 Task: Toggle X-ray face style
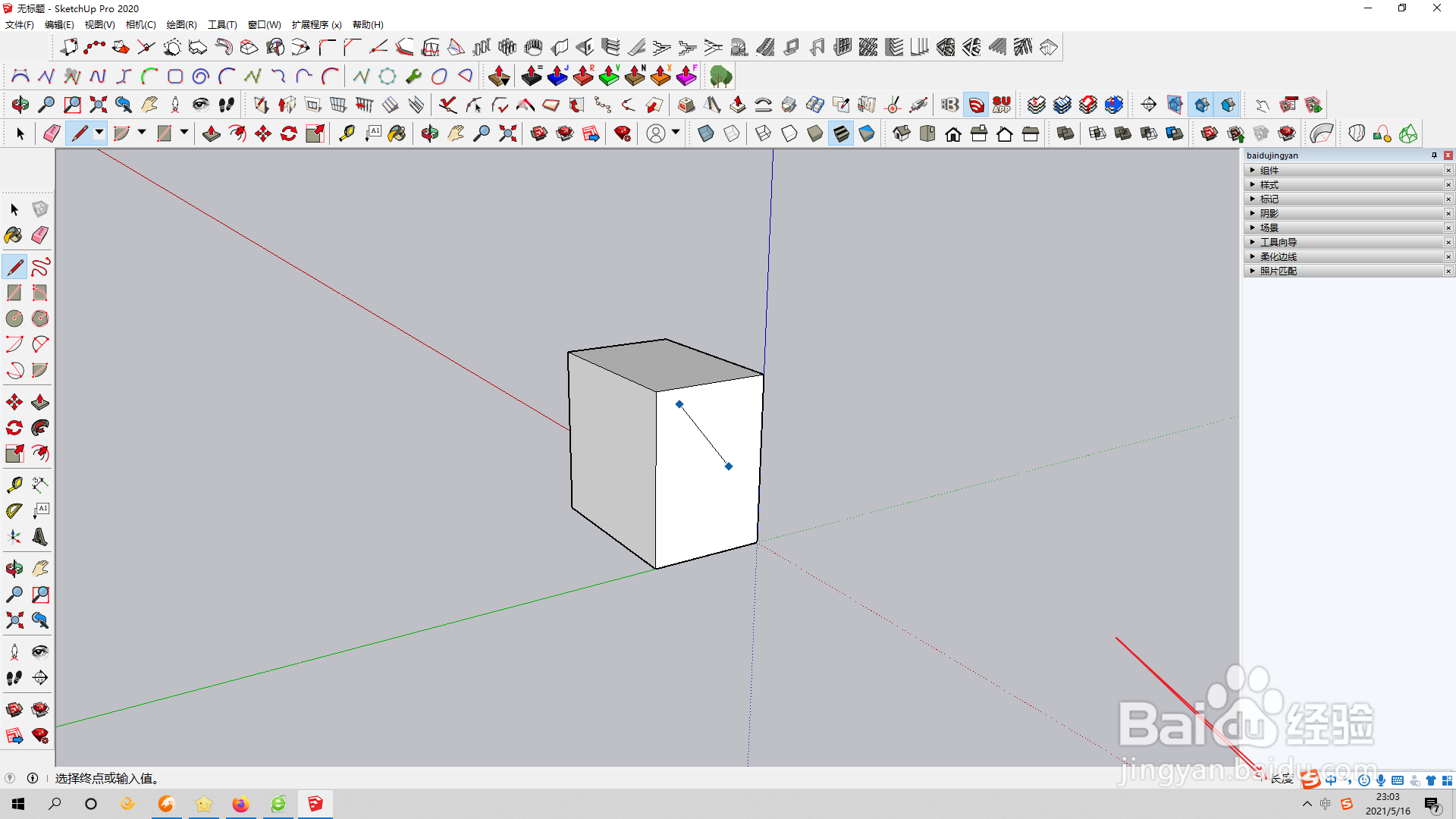click(x=705, y=134)
